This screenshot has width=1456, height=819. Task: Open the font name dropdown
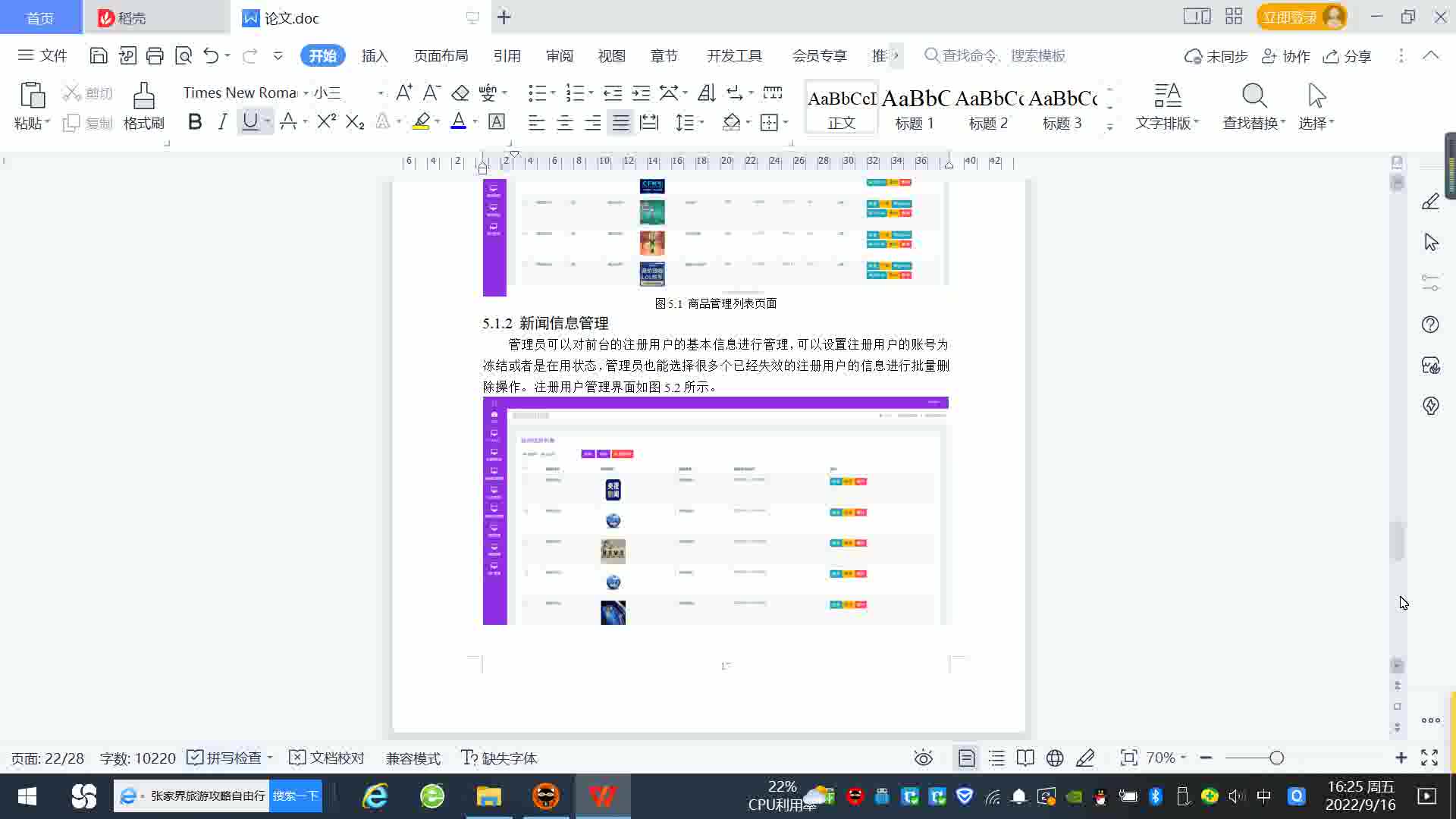[x=306, y=93]
